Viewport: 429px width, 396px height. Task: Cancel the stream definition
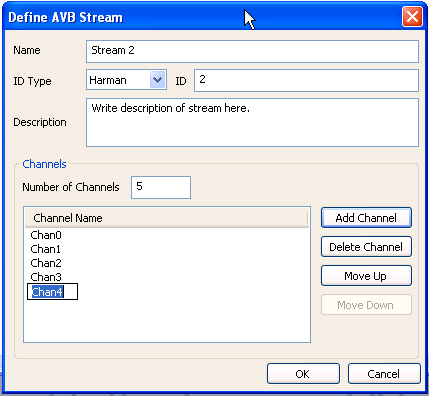(x=384, y=374)
